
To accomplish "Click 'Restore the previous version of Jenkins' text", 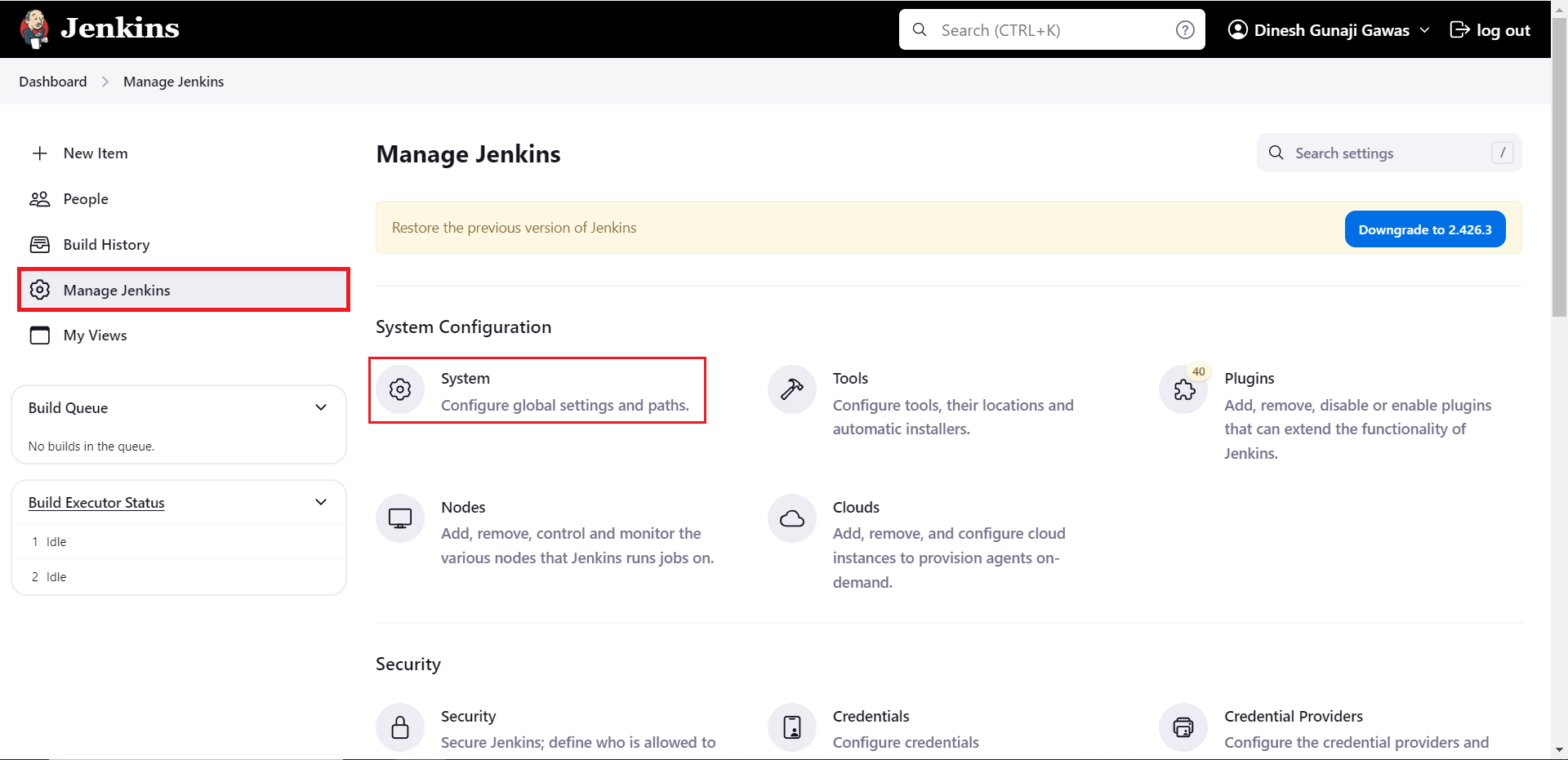I will 514,228.
